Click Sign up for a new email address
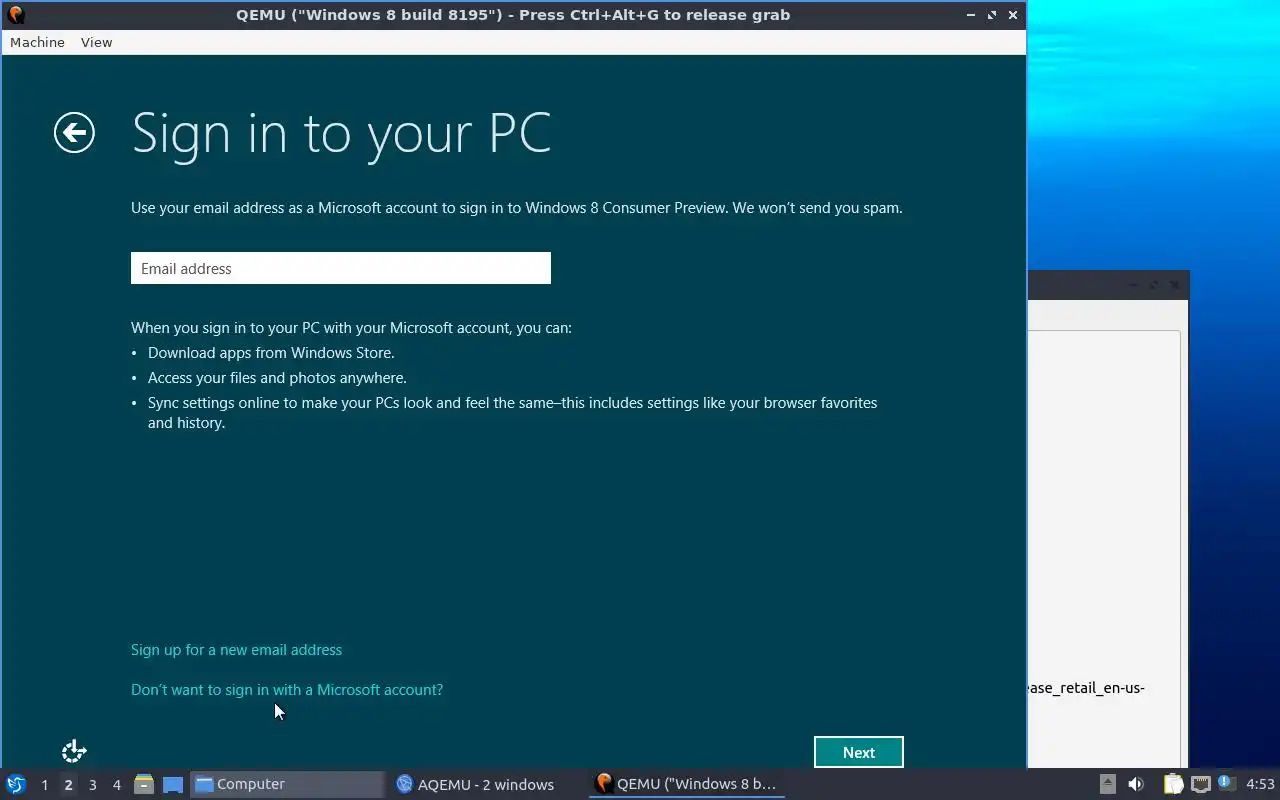1280x800 pixels. click(236, 650)
